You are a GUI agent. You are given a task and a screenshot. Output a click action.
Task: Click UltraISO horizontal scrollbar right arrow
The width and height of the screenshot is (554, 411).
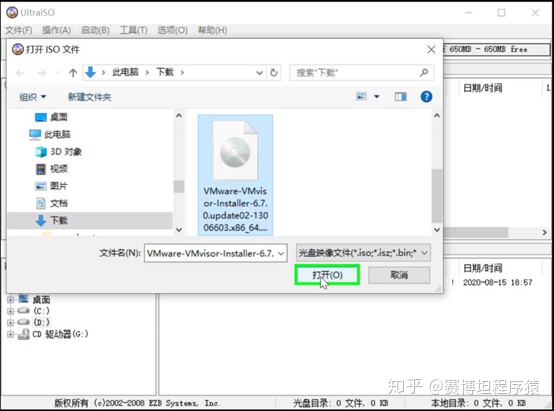544,232
